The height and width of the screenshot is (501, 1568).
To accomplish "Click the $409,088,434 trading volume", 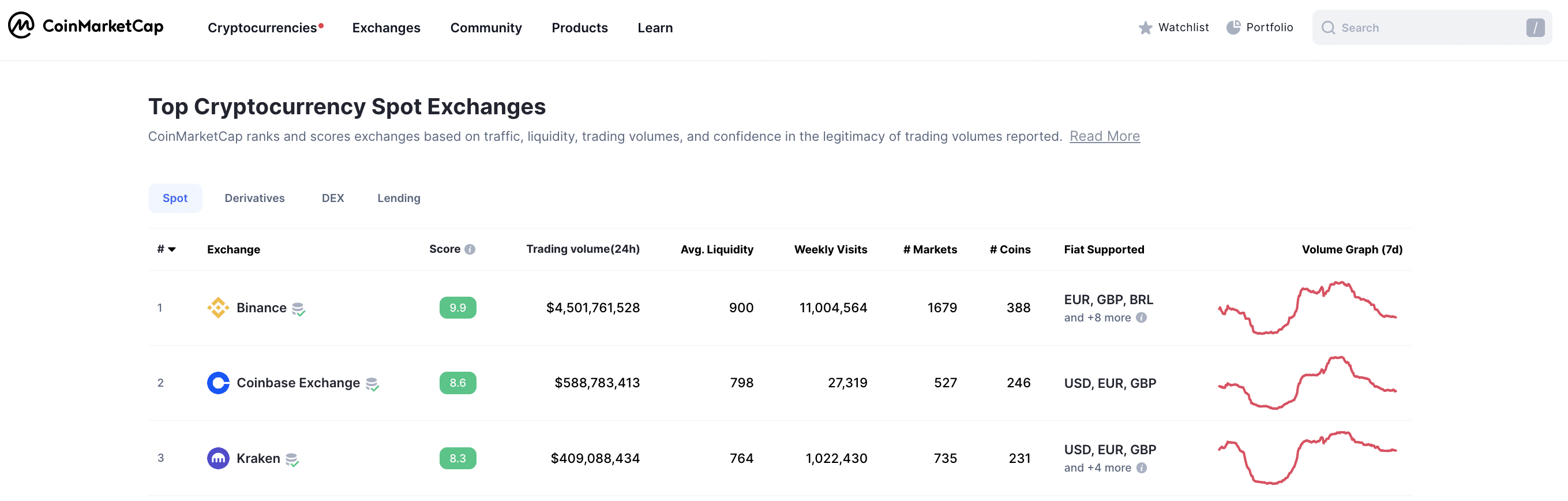I will pos(595,458).
